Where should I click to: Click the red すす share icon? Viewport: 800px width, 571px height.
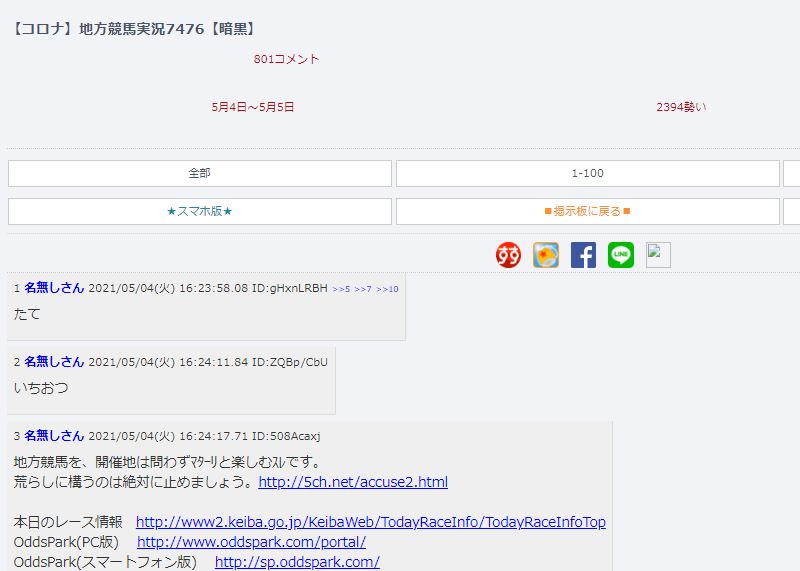click(x=508, y=255)
